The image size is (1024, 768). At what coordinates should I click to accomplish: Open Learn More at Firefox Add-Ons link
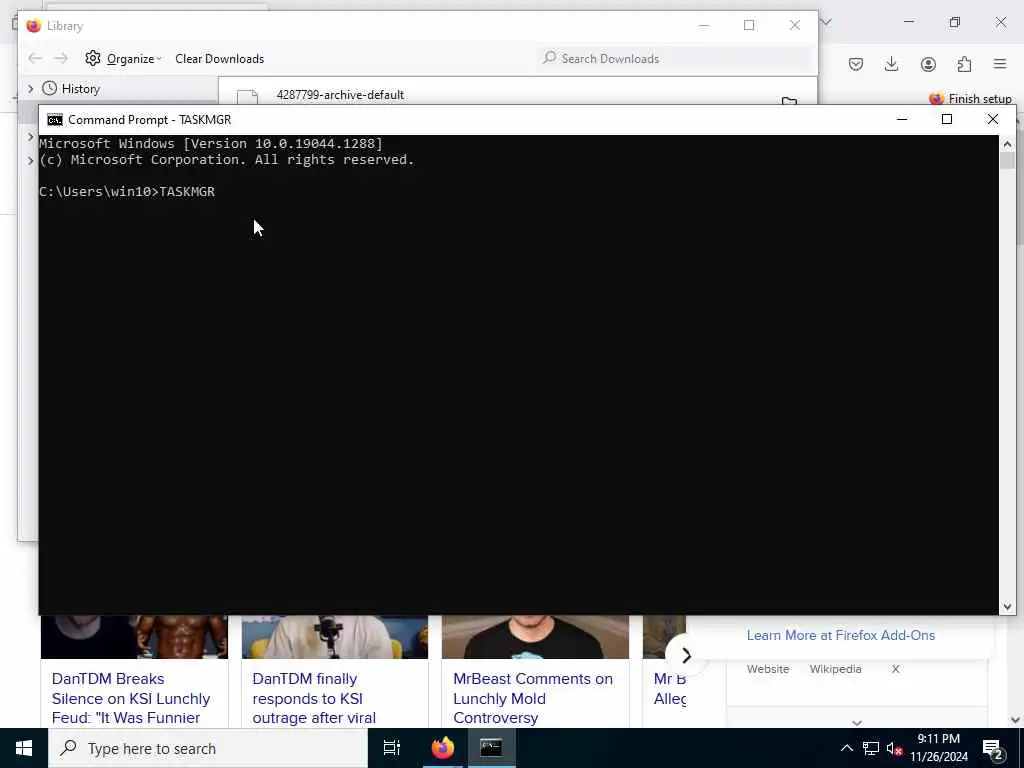coord(840,635)
